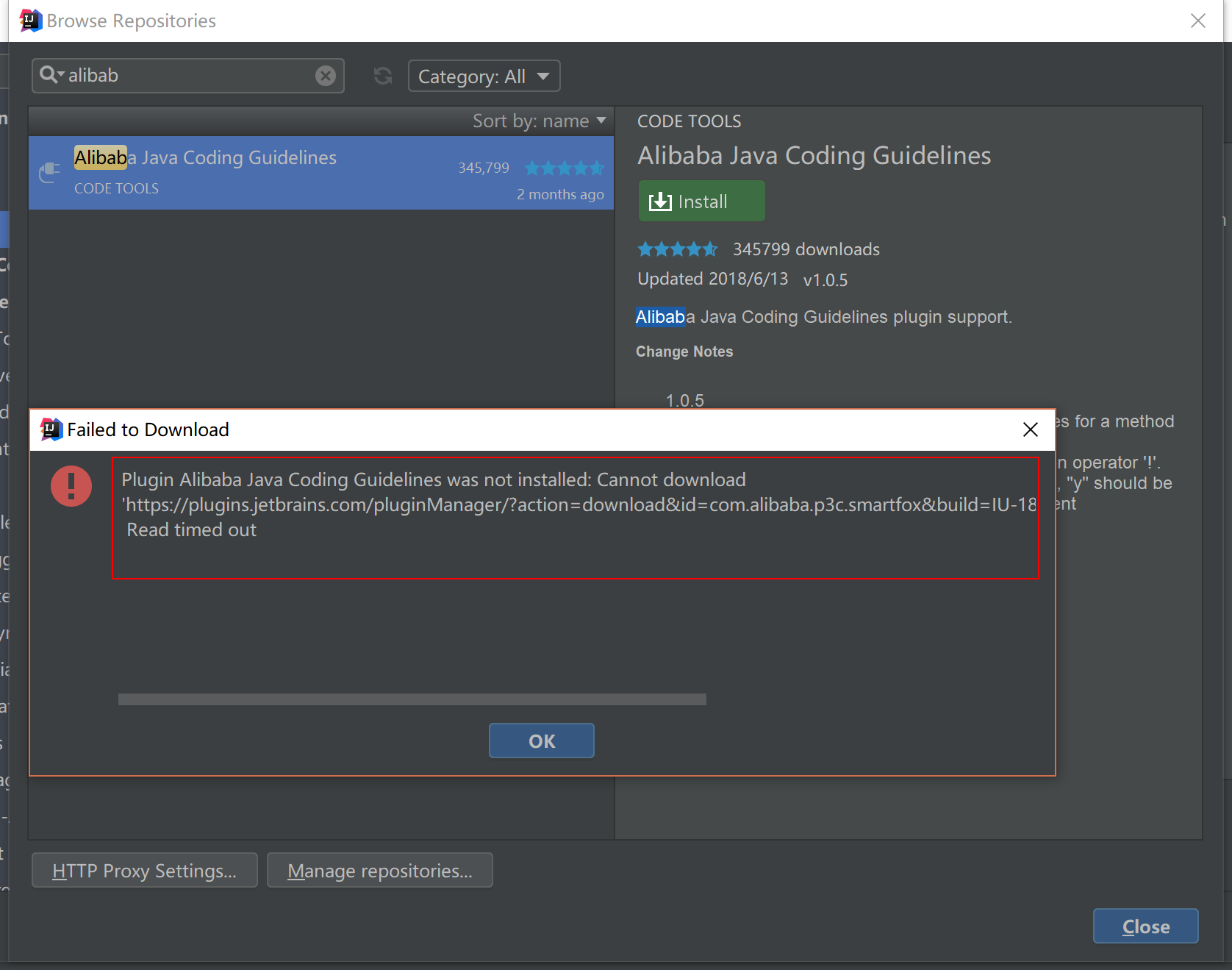Click the green Install button
The width and height of the screenshot is (1232, 970).
[702, 202]
